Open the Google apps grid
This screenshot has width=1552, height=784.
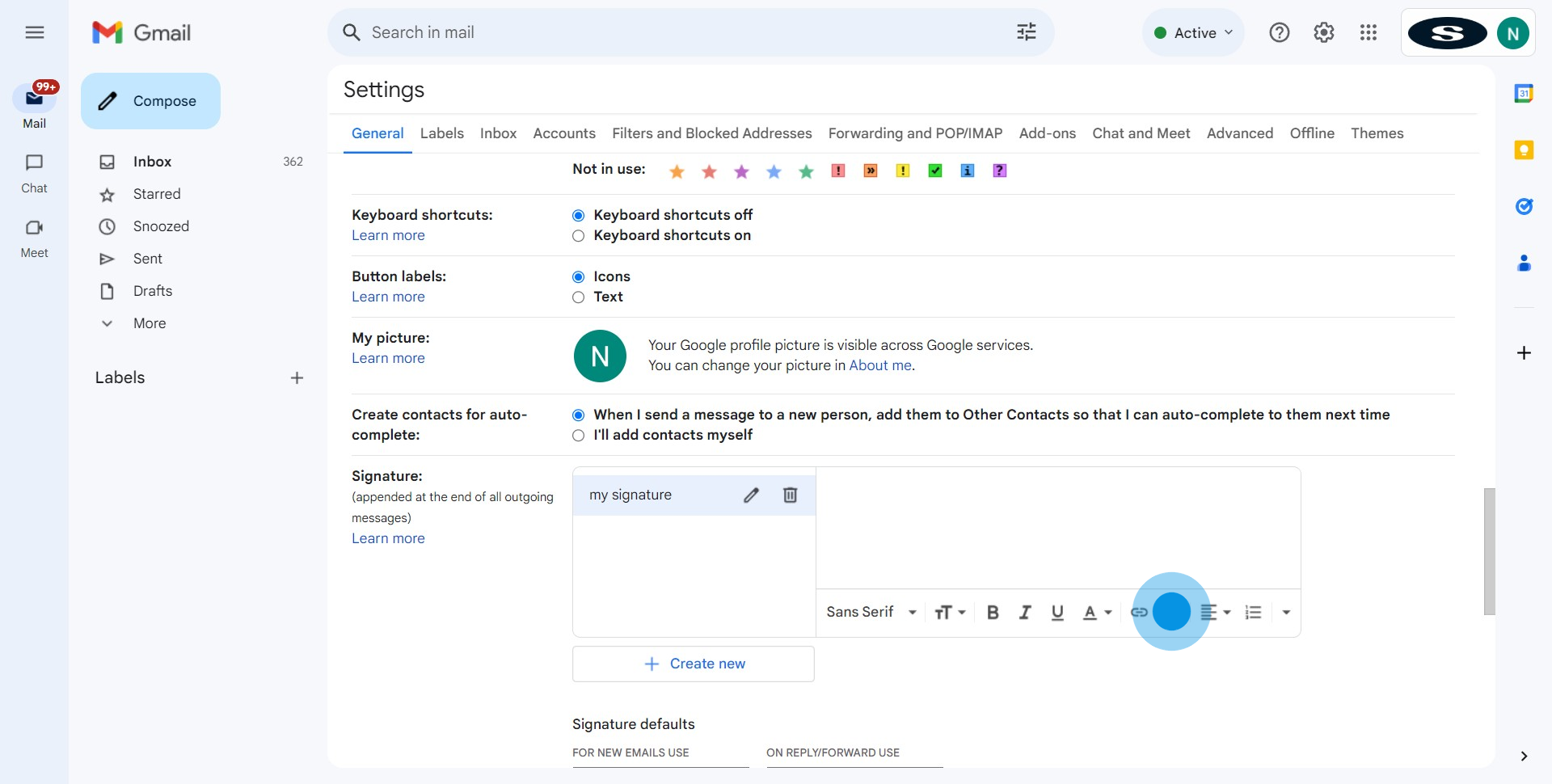coord(1368,32)
